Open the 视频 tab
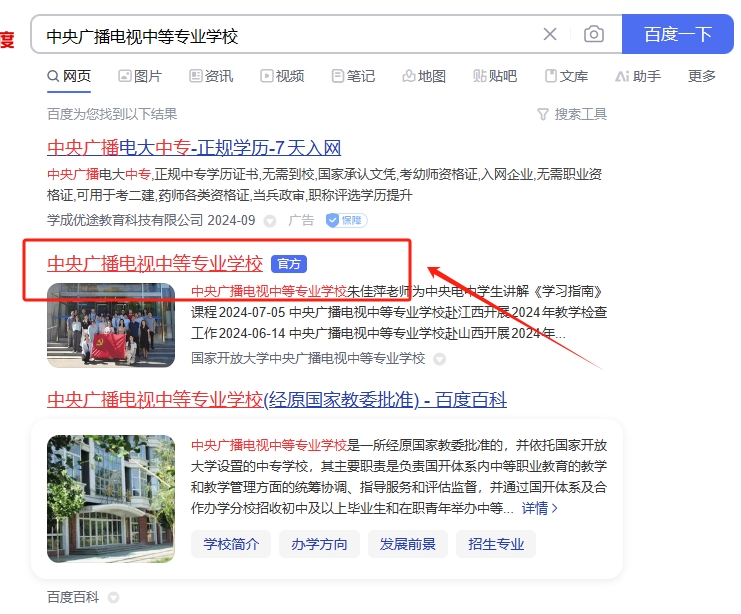The height and width of the screenshot is (614, 741). 282,76
